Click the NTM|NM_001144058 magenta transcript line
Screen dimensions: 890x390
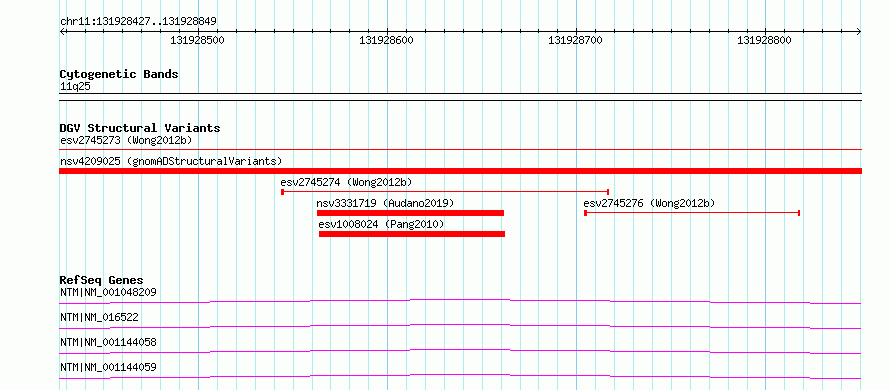tap(460, 351)
